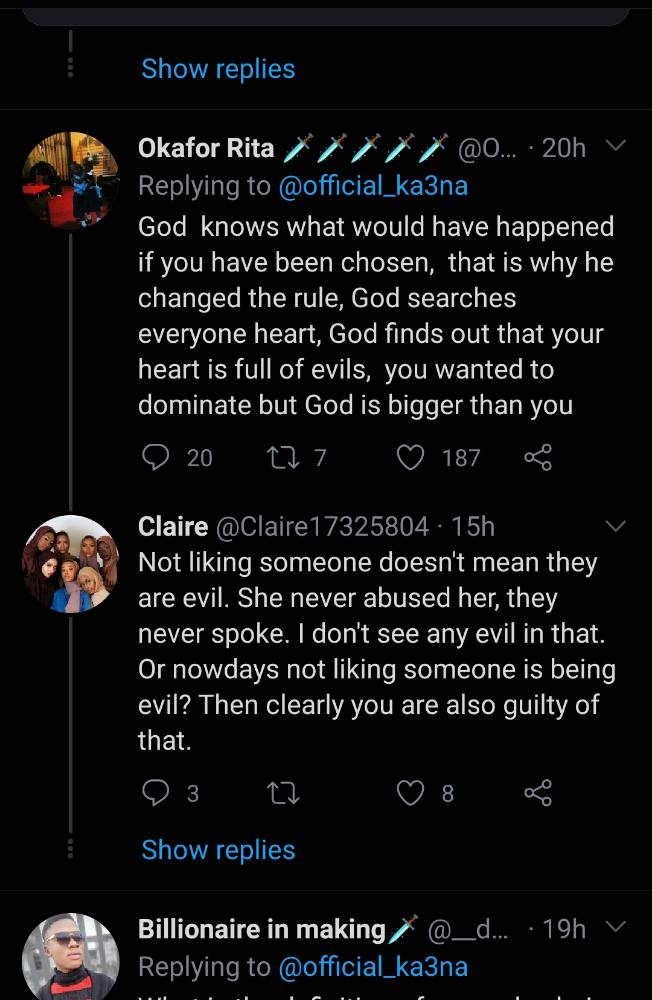Open Okafor Rita's profile picture

coord(70,181)
